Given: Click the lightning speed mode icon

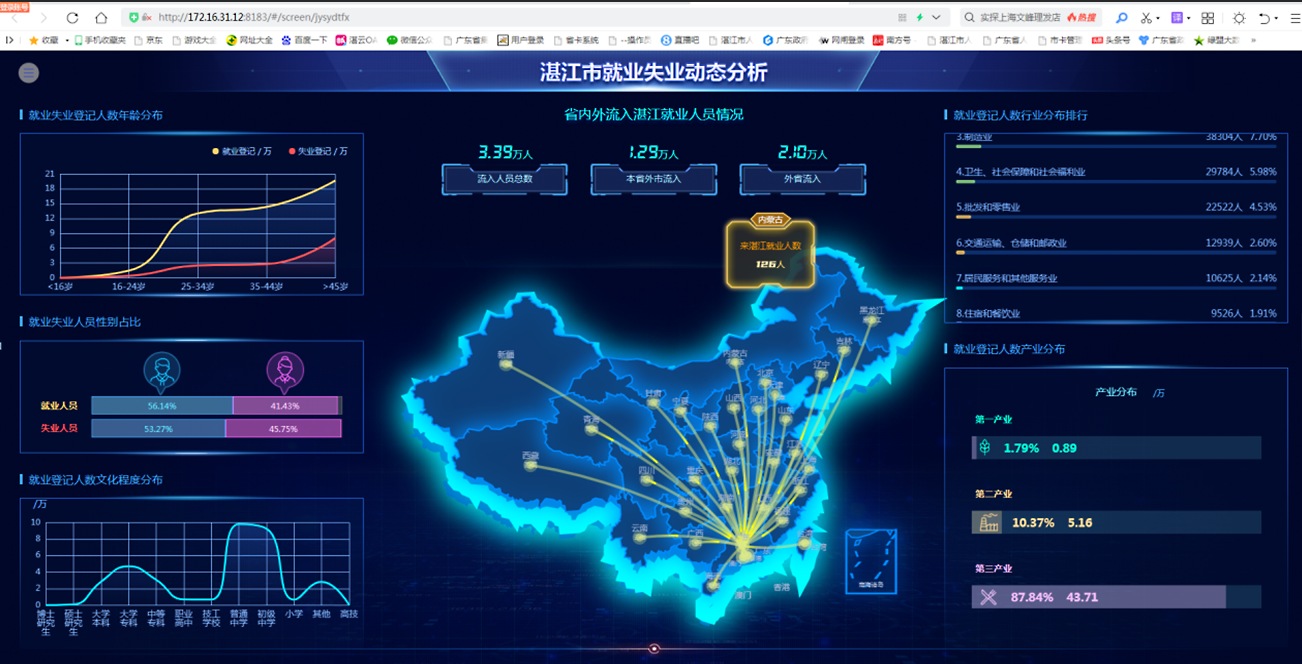Looking at the screenshot, I should pyautogui.click(x=919, y=18).
